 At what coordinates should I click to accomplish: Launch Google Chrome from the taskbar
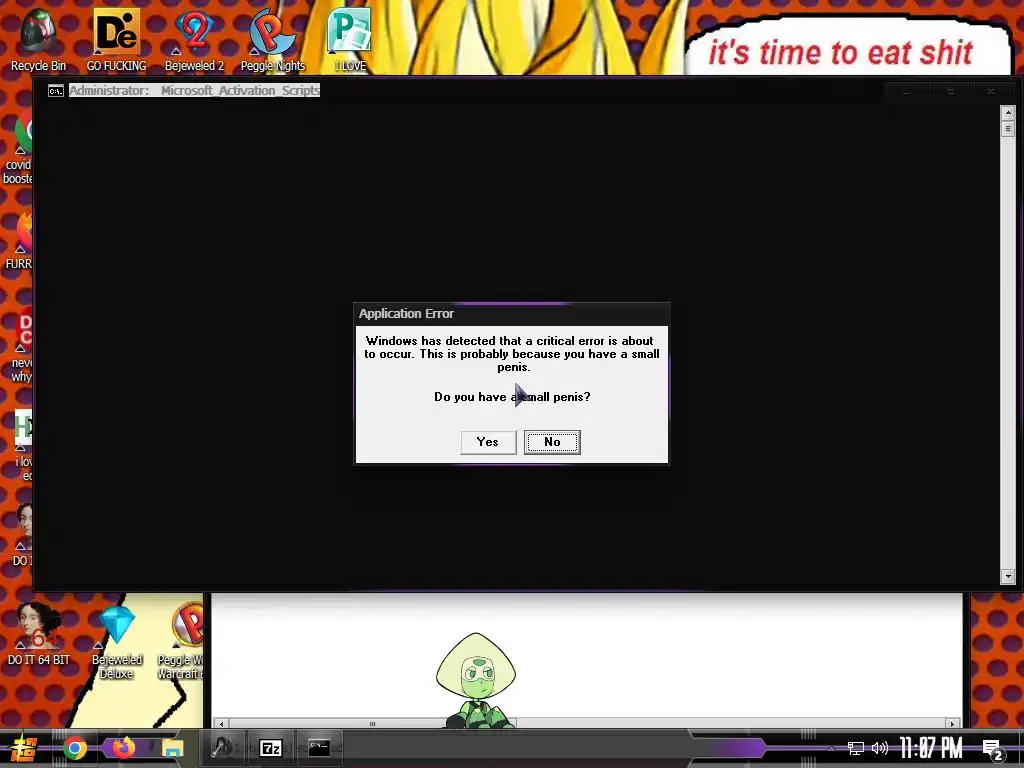pos(74,748)
